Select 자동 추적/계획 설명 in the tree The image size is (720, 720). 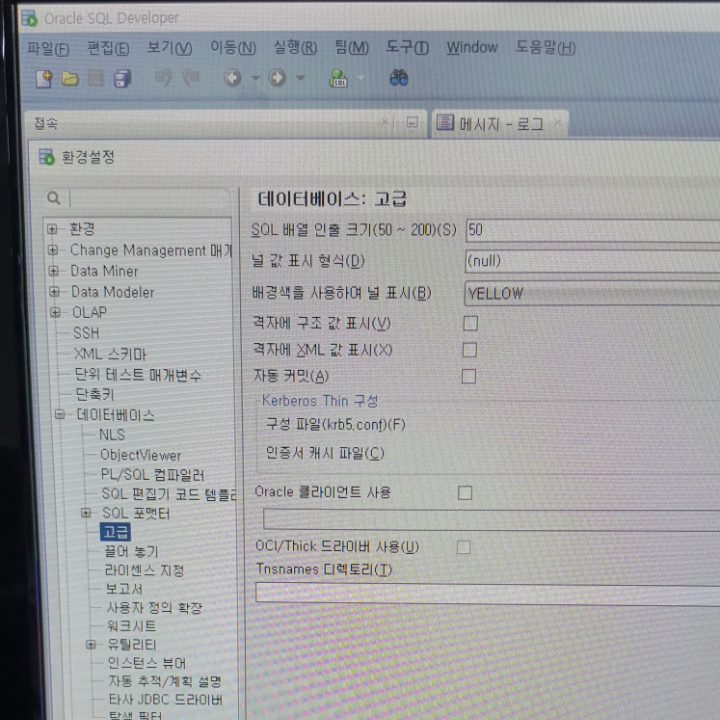tap(165, 681)
